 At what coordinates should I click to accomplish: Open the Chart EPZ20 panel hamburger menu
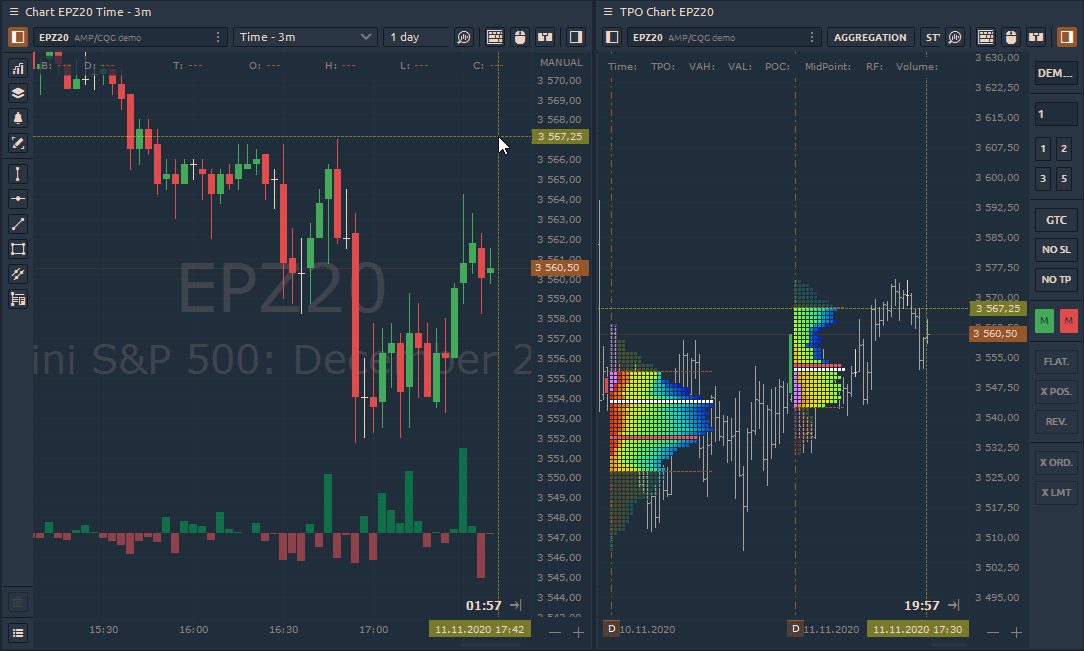click(x=14, y=12)
